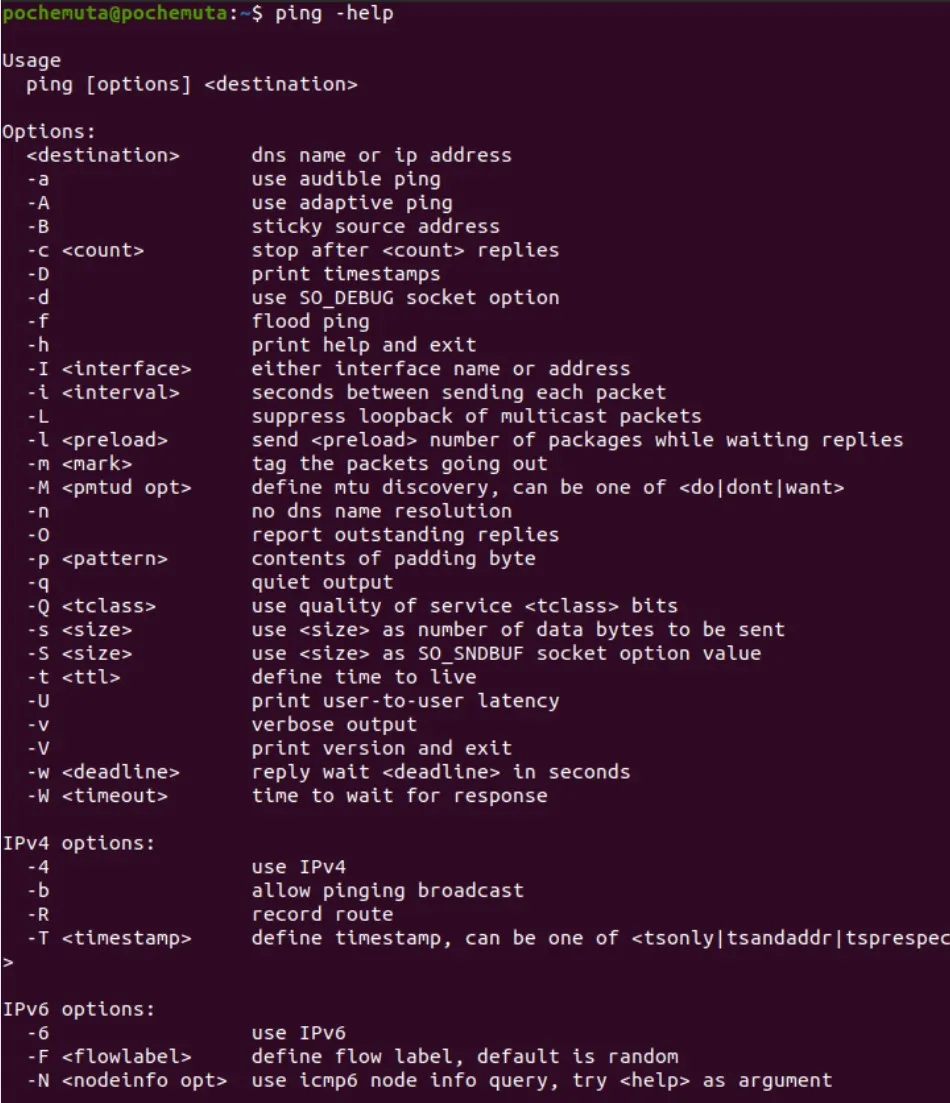950x1103 pixels.
Task: Click the IPv4 options heading
Action: point(78,843)
